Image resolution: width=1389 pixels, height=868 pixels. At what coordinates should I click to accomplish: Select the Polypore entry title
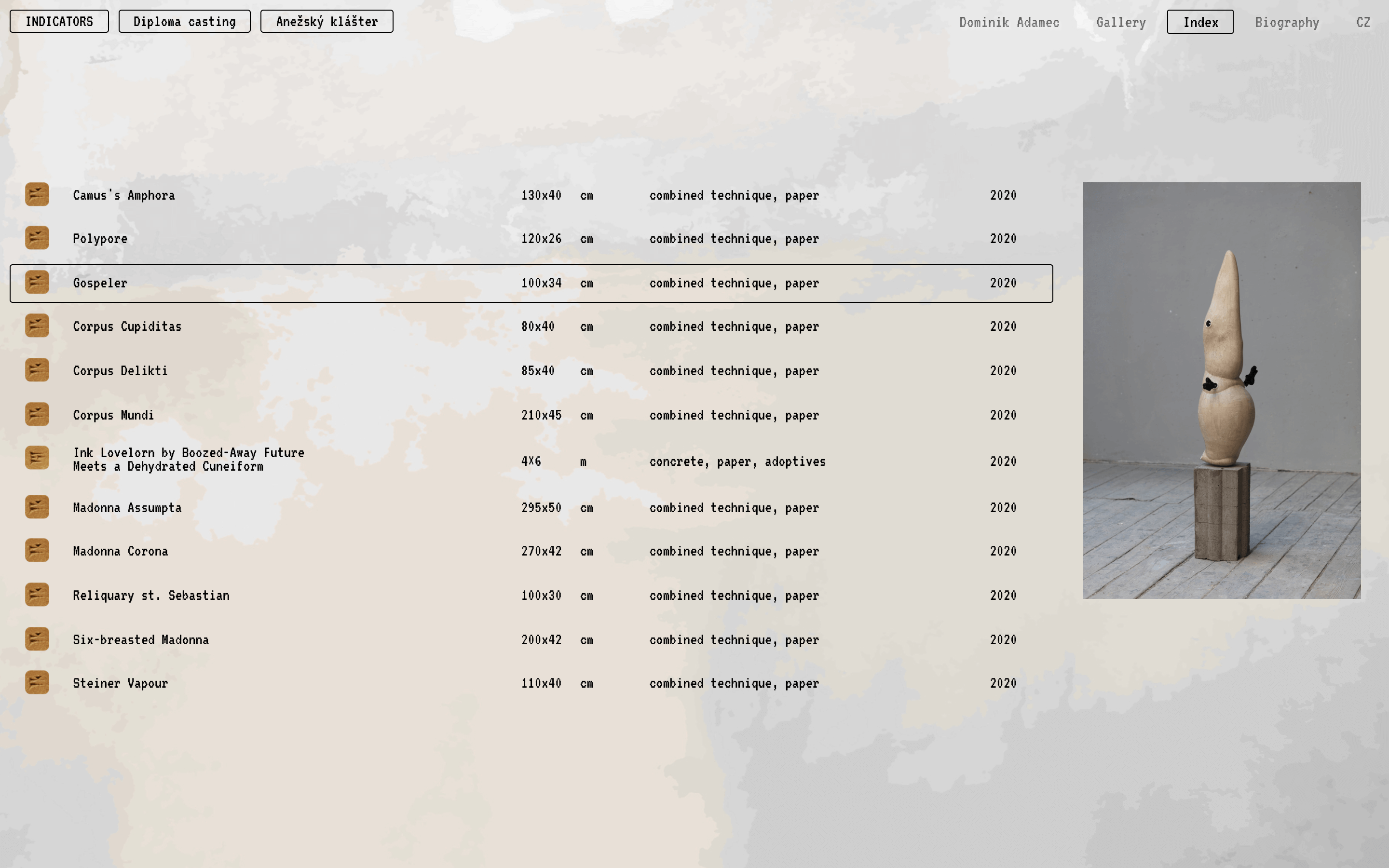pos(100,239)
